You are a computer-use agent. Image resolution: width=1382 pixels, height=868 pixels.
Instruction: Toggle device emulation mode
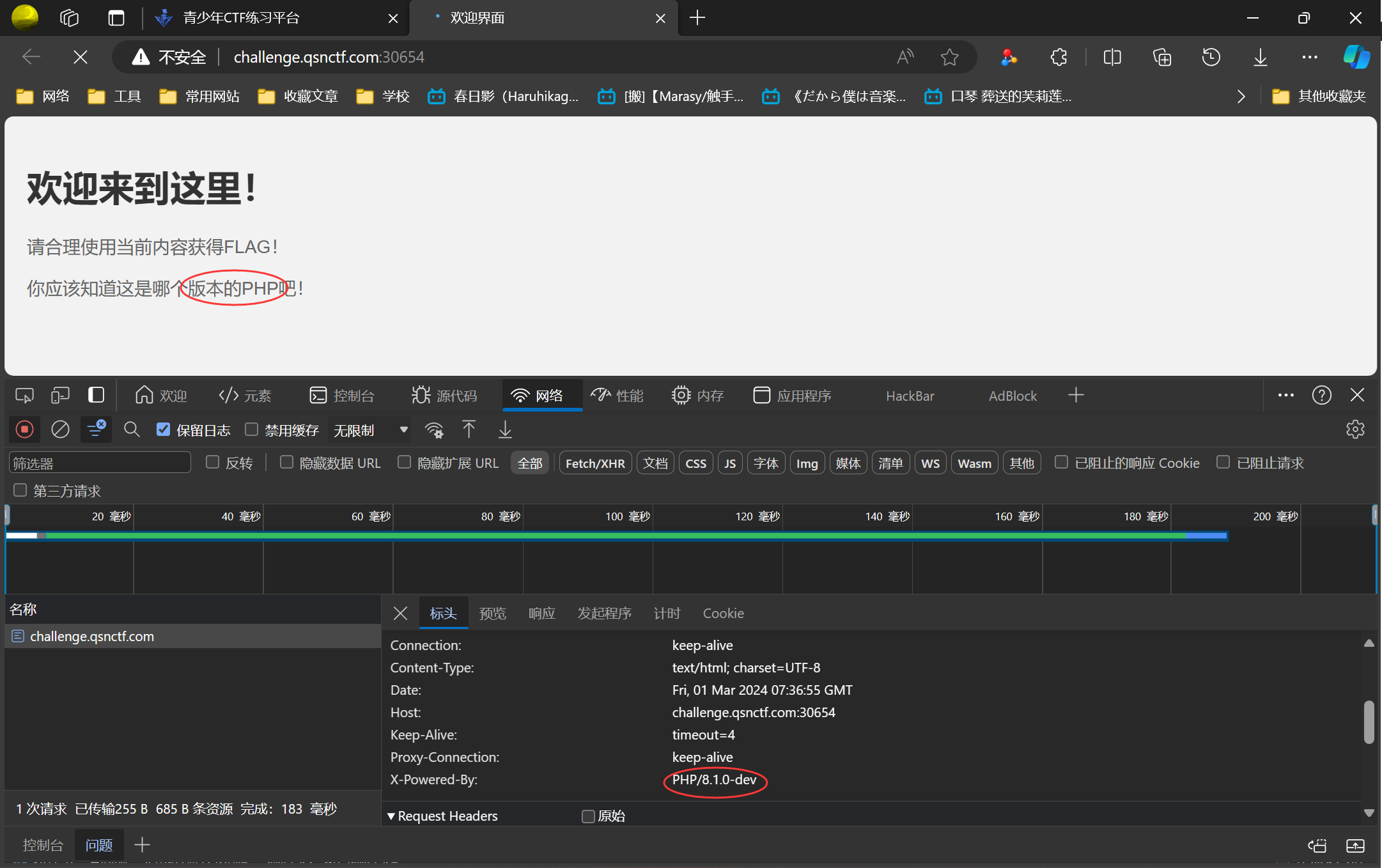pos(60,396)
